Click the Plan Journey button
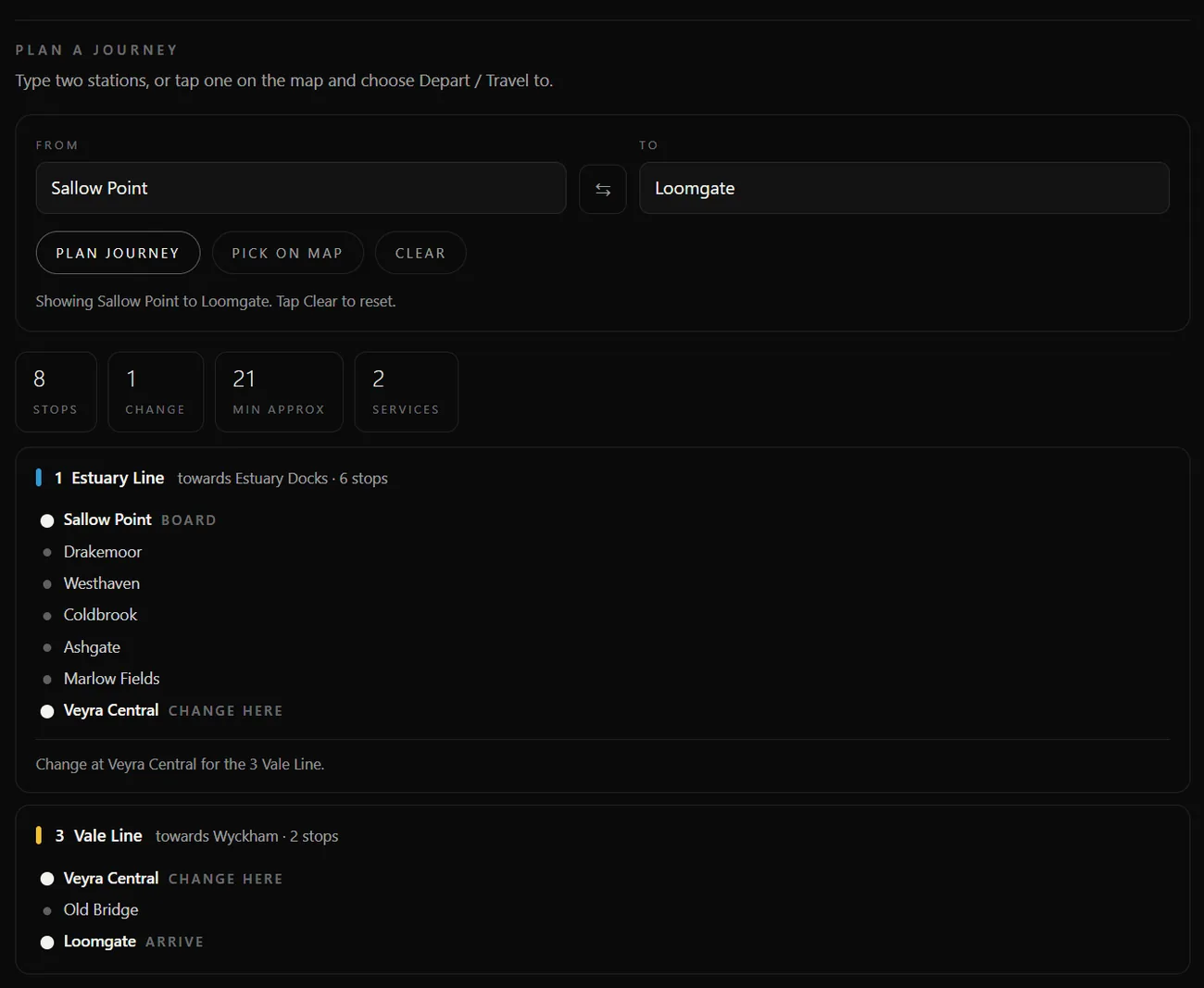 pos(118,253)
